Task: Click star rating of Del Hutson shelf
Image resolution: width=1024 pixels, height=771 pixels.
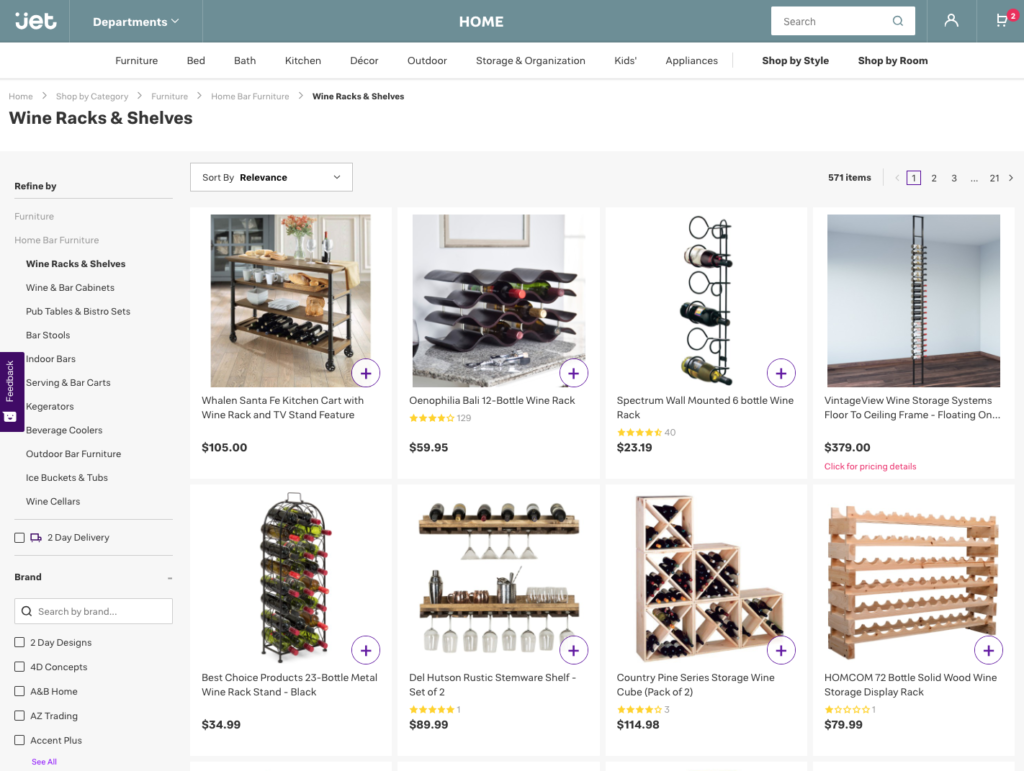Action: click(431, 710)
